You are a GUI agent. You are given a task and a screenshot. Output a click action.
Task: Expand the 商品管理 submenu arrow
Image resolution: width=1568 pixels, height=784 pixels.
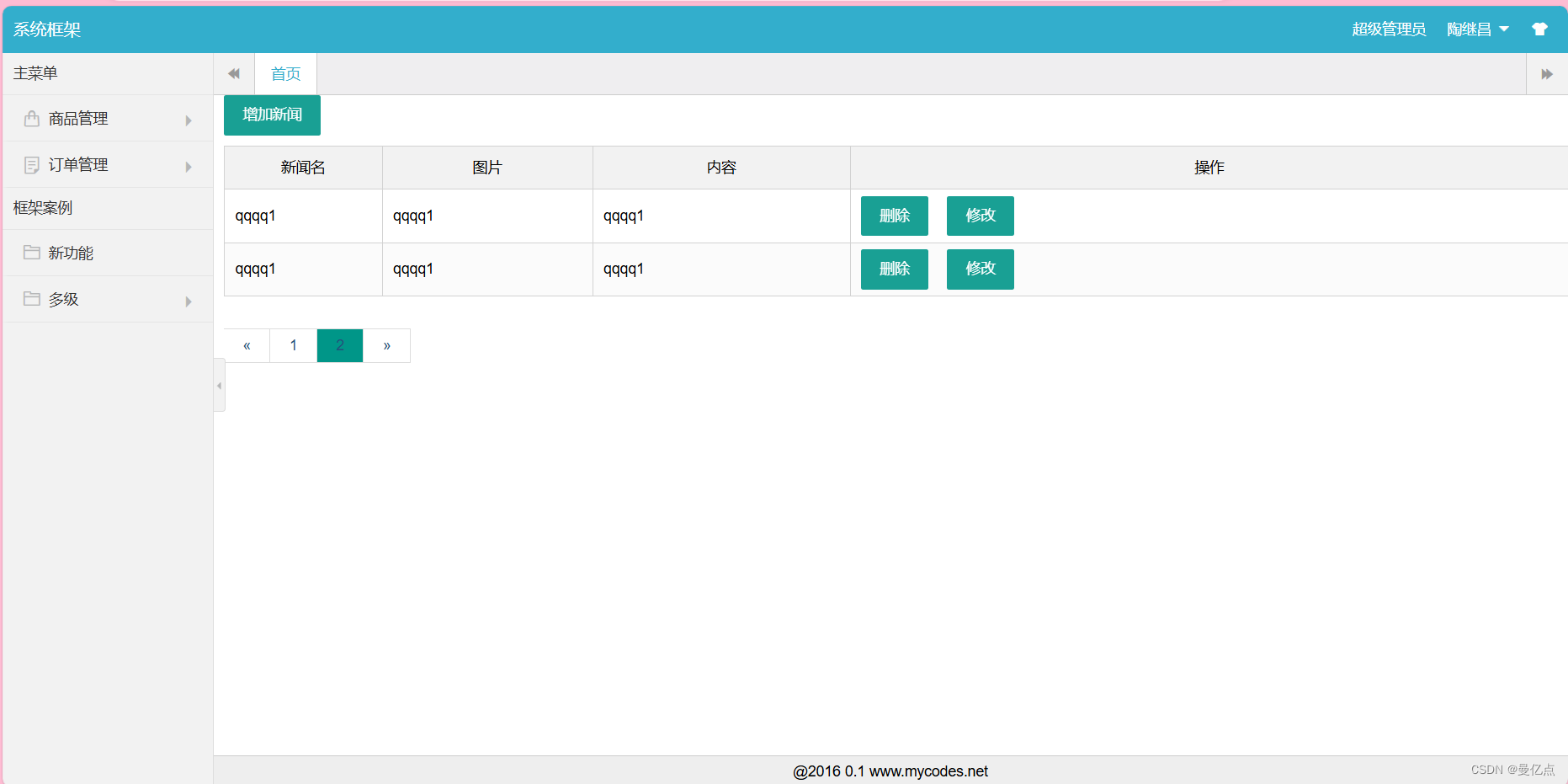[x=189, y=120]
